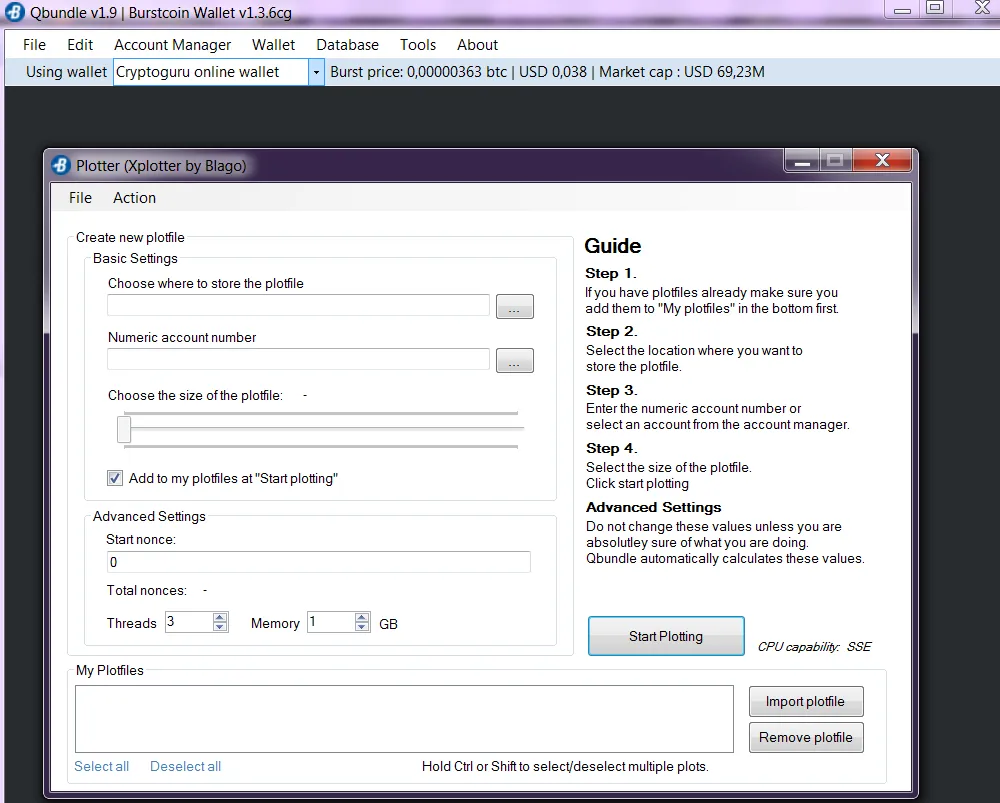1000x803 pixels.
Task: Open the Plotter window File menu
Action: point(80,198)
